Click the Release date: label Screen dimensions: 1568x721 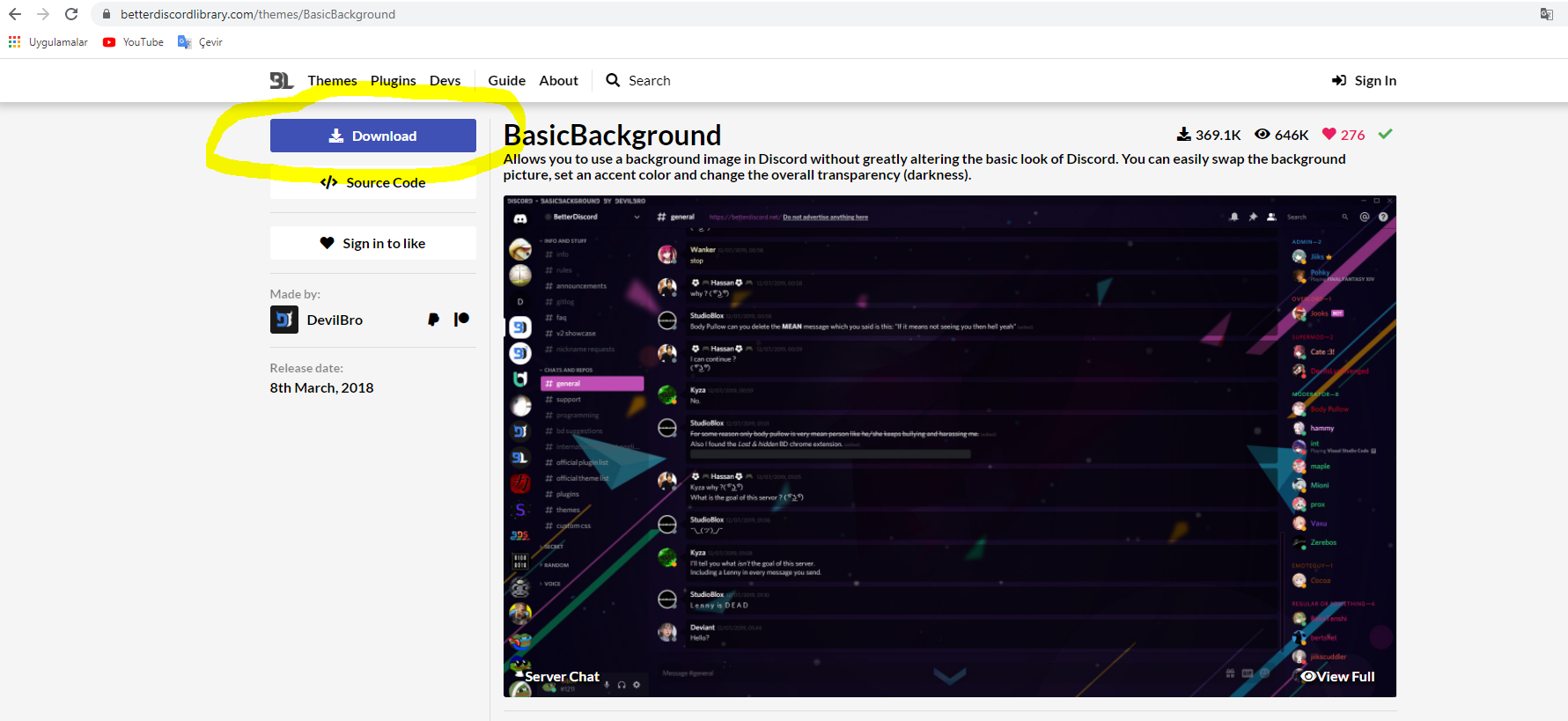click(306, 368)
